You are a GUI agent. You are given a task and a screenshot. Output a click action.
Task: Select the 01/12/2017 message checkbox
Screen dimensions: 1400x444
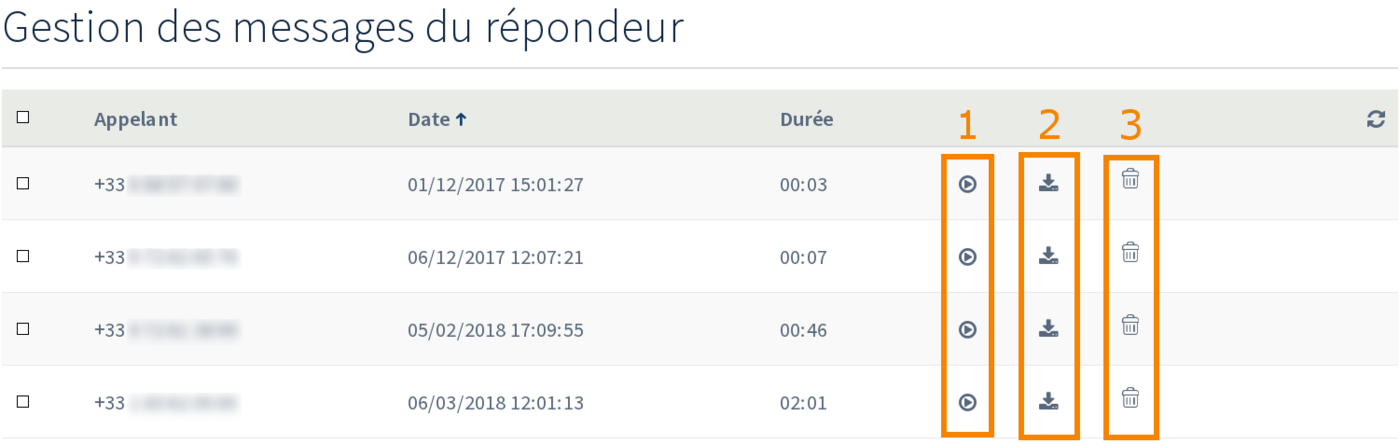point(23,184)
